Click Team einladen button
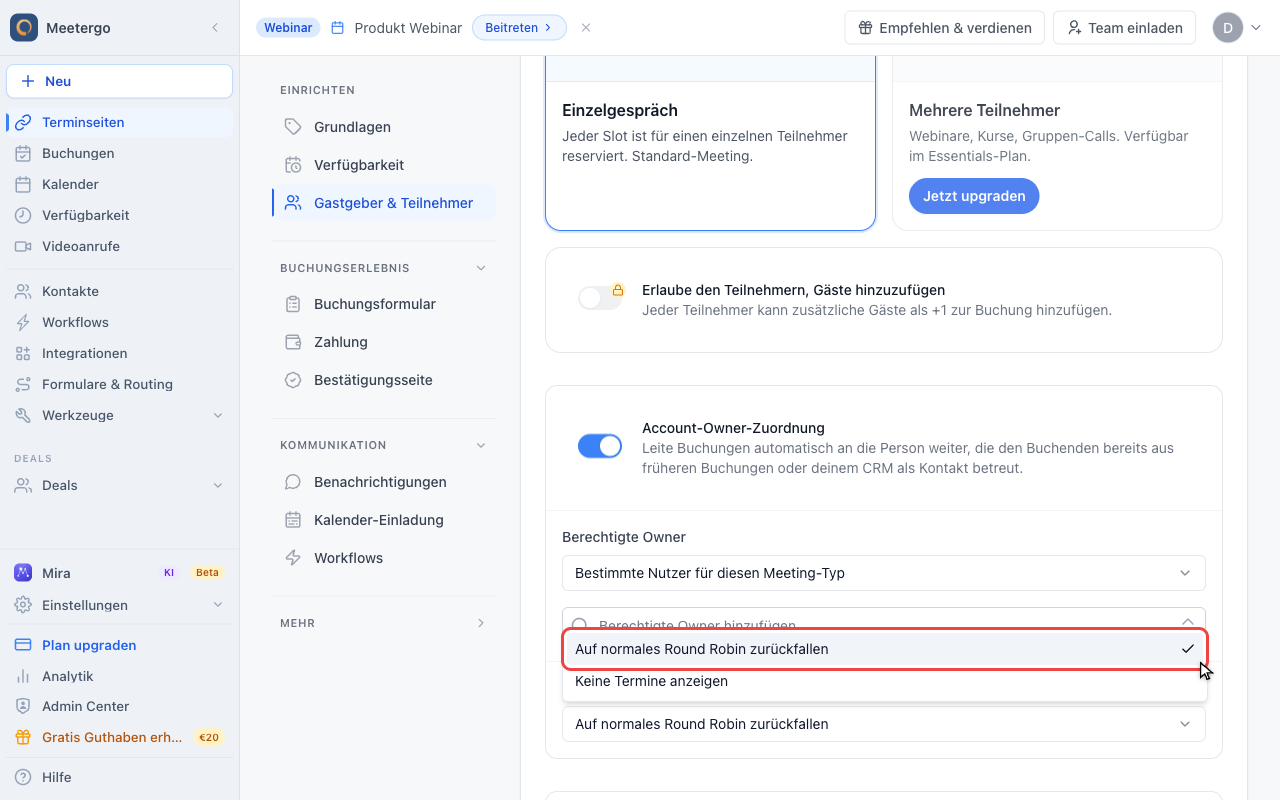This screenshot has height=800, width=1280. click(1124, 28)
